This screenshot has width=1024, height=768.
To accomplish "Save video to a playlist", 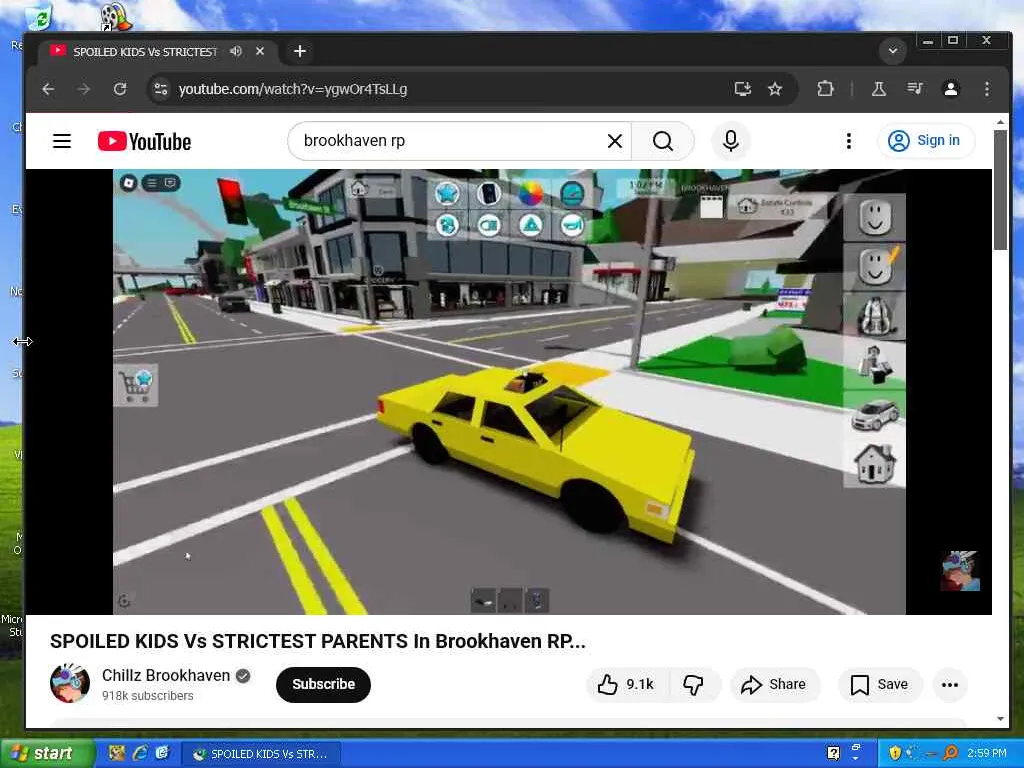I will tap(880, 684).
